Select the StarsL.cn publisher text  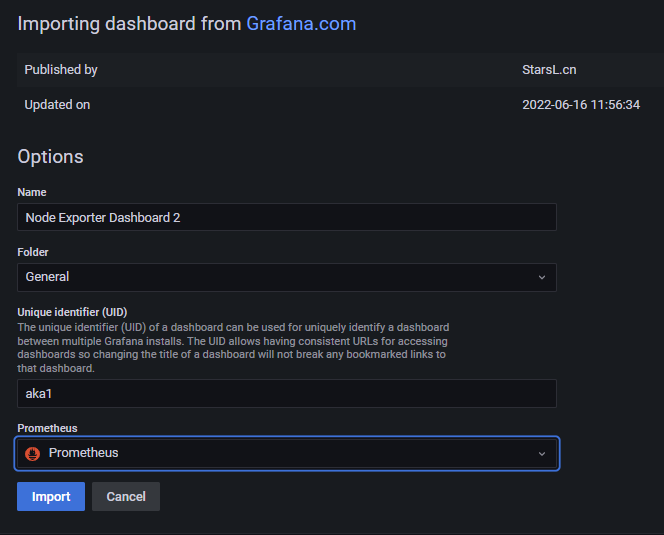549,69
